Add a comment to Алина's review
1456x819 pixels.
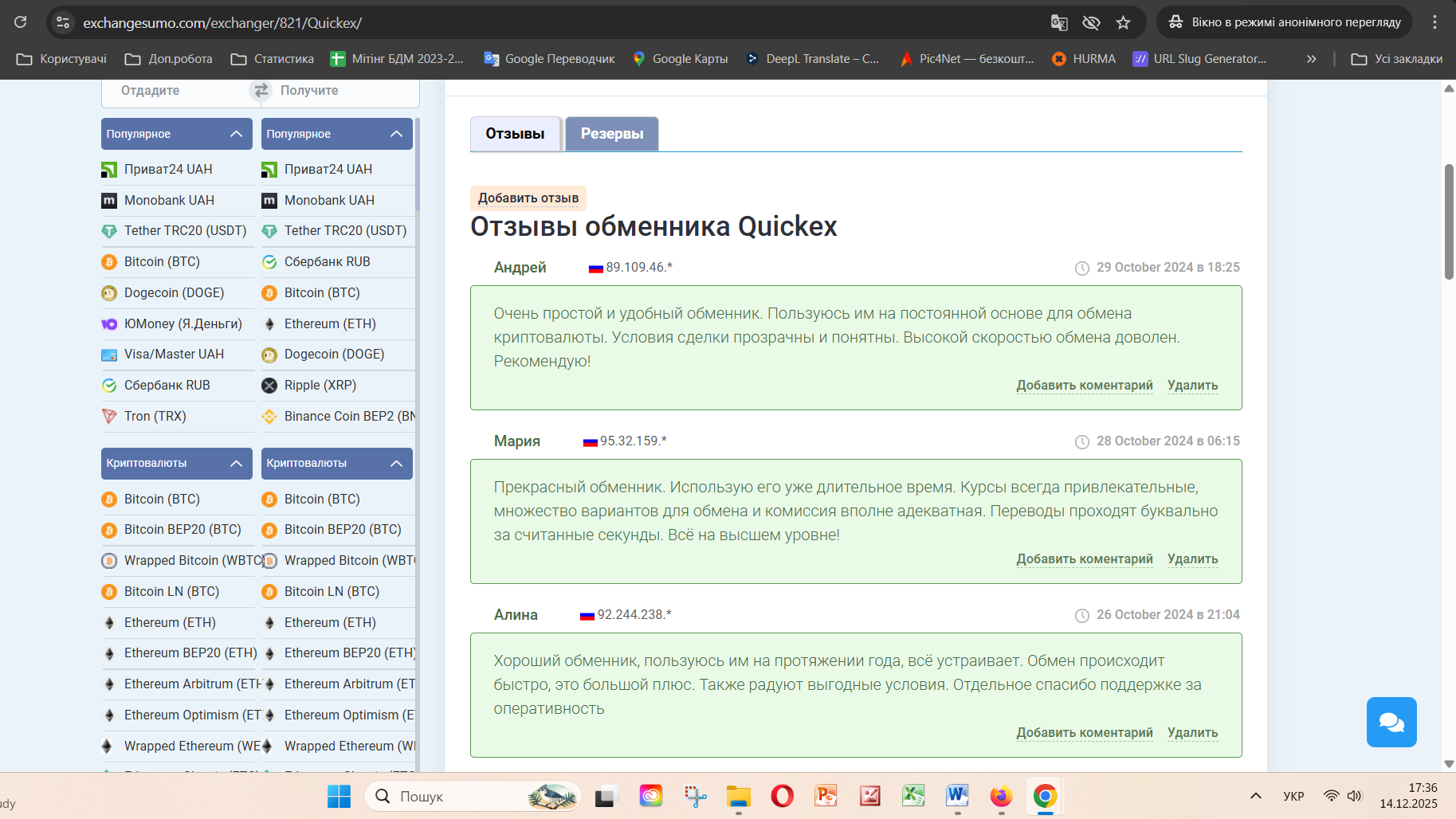1085,733
